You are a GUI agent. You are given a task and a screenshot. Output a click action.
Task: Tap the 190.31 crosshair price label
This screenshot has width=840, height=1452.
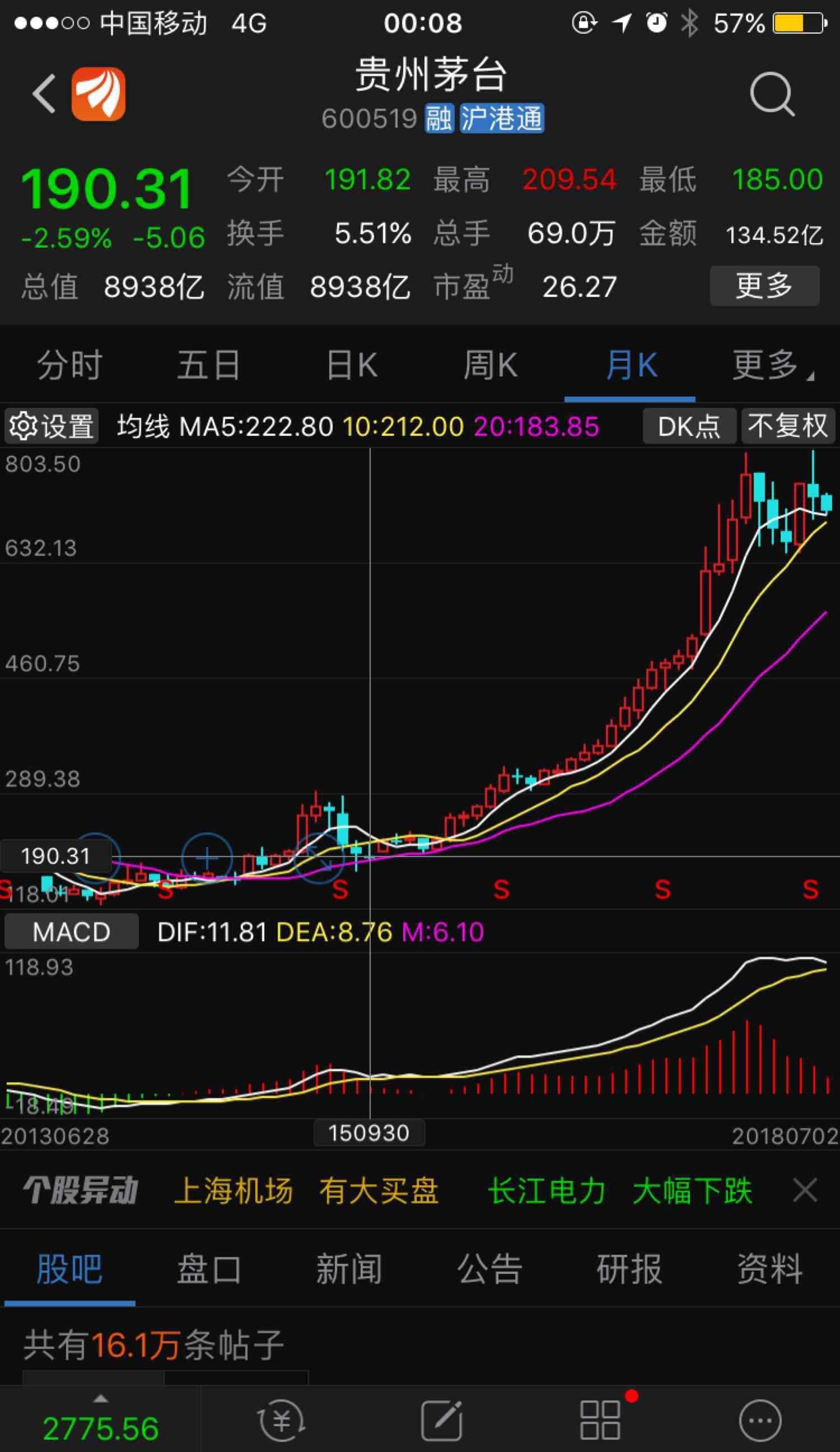point(55,856)
